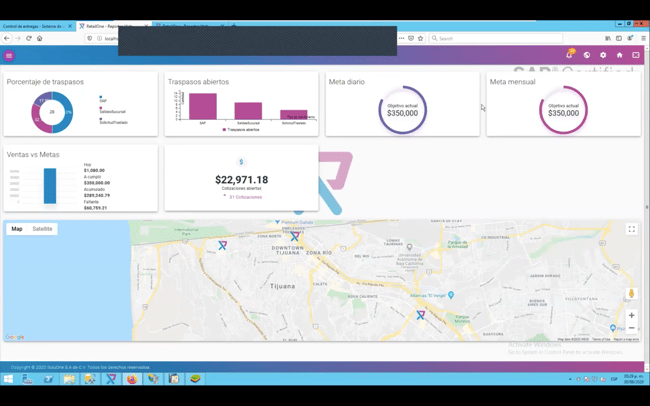Click the globe icon in header
Image resolution: width=650 pixels, height=406 pixels.
tap(587, 55)
